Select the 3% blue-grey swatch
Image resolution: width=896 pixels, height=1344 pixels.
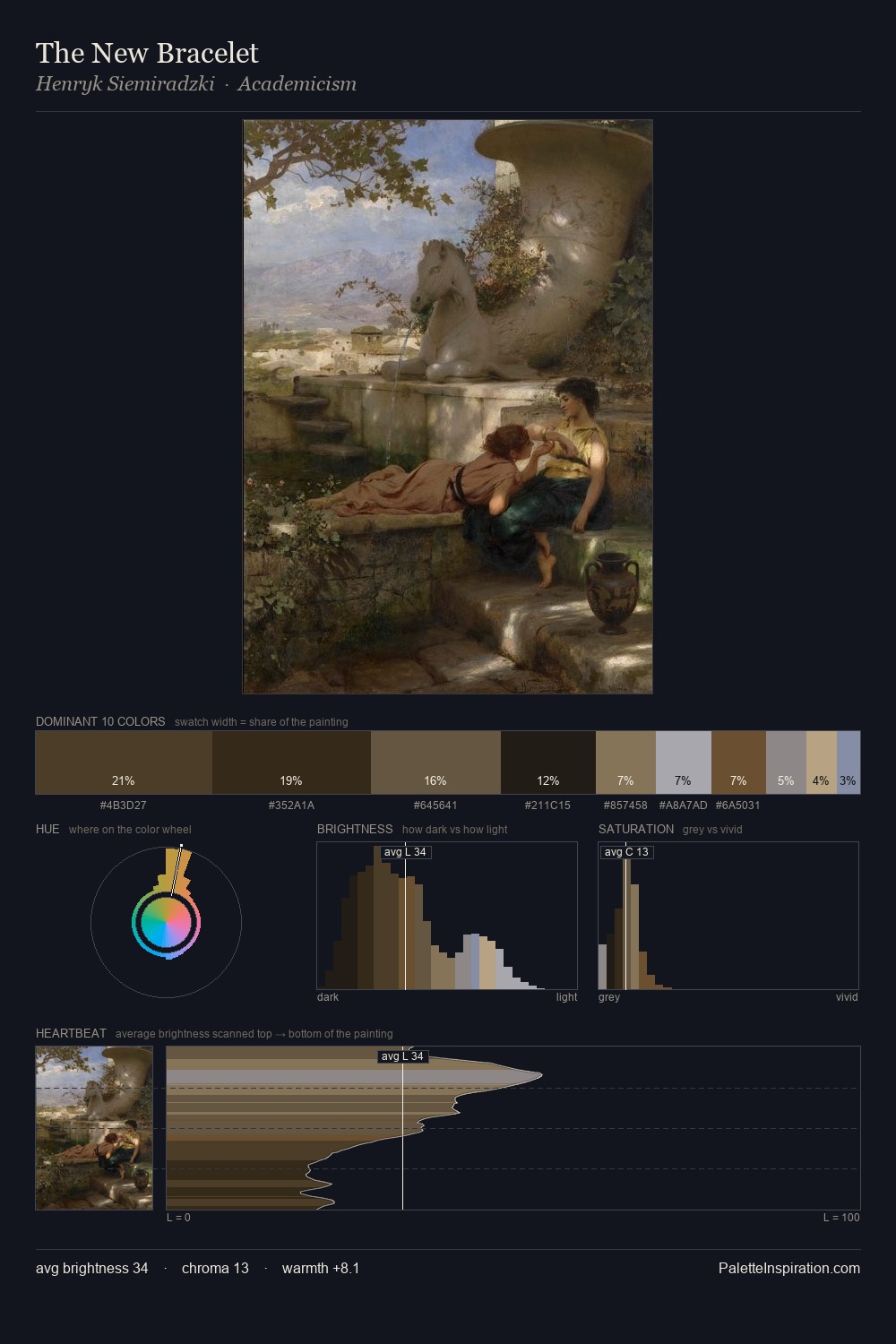click(x=849, y=762)
